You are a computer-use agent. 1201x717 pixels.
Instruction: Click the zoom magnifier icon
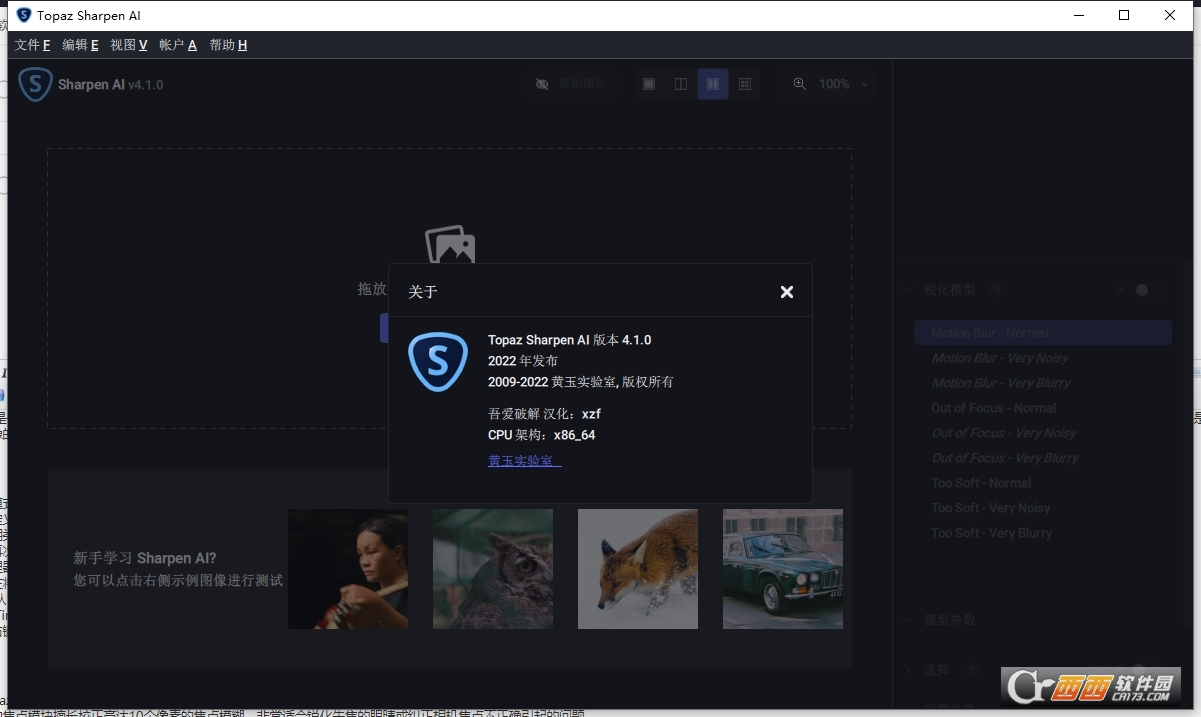click(800, 84)
